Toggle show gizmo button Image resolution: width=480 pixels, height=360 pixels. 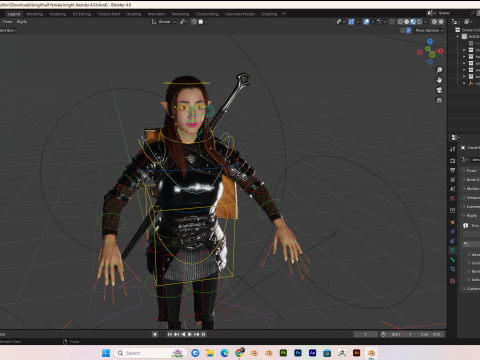coord(351,22)
